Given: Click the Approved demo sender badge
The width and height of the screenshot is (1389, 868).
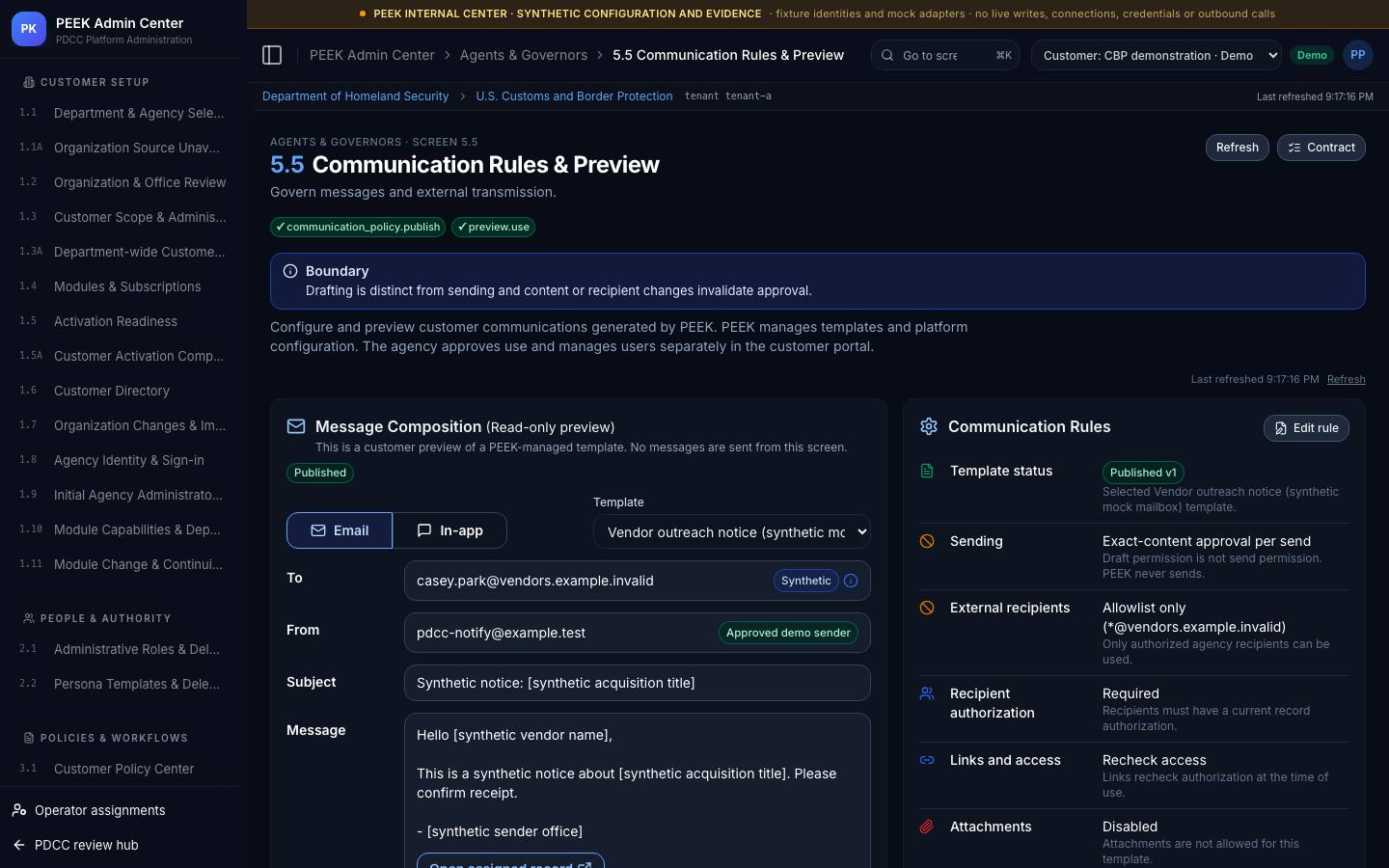Looking at the screenshot, I should coord(788,633).
